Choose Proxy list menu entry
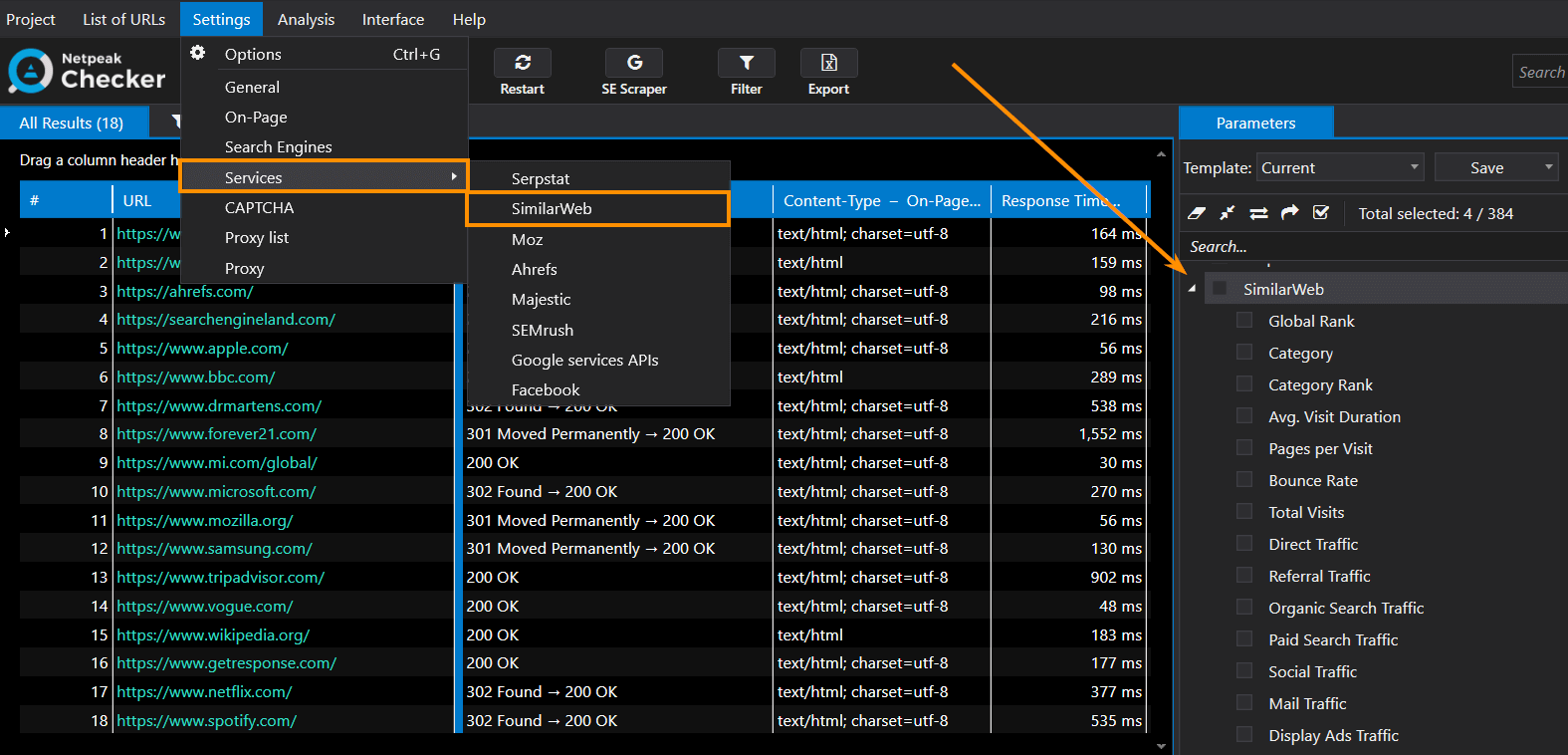Screen dimensions: 1568x755 click(x=325, y=237)
